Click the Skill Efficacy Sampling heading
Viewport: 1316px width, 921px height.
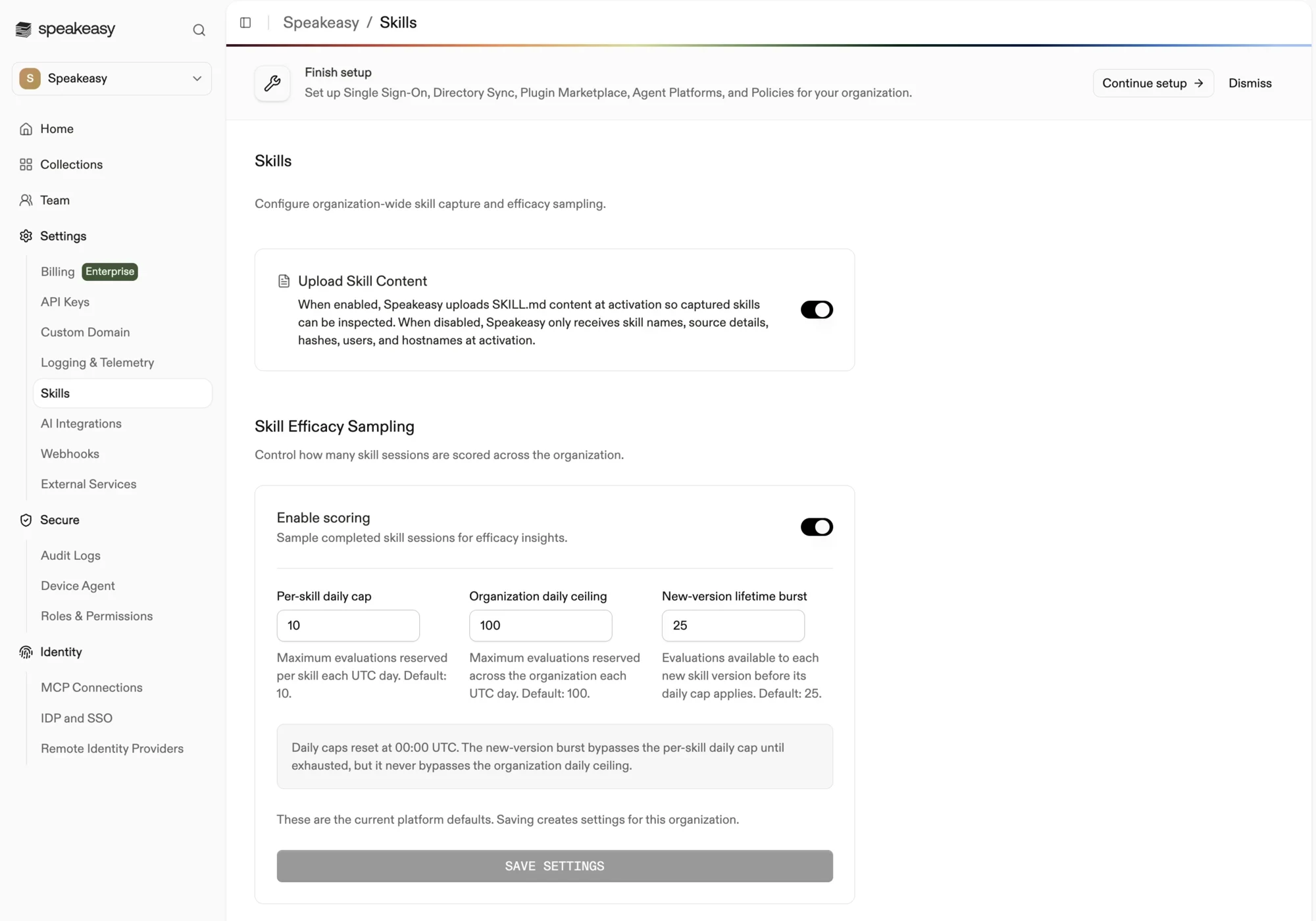pos(334,426)
